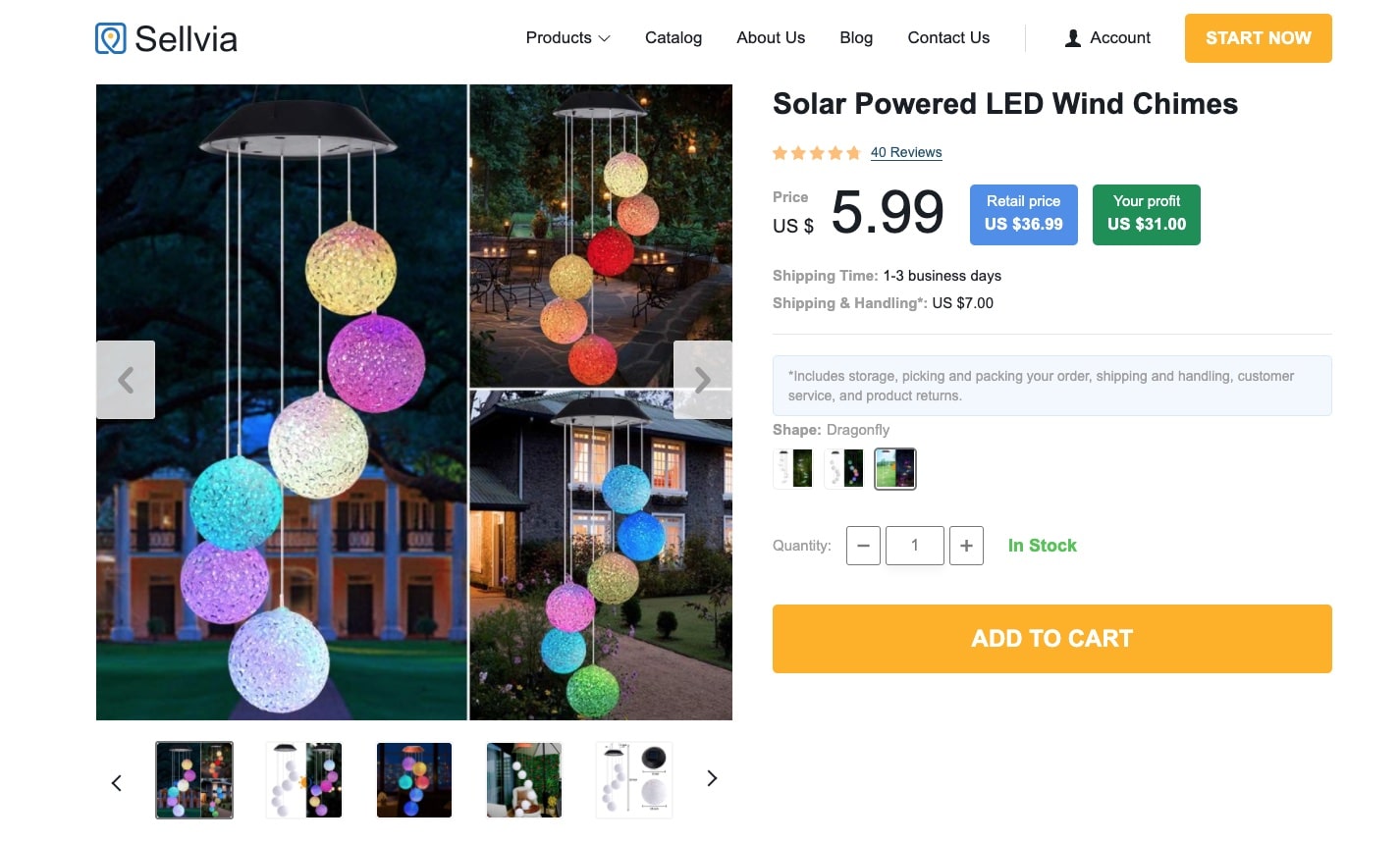
Task: Click the quantity input field
Action: (x=914, y=546)
